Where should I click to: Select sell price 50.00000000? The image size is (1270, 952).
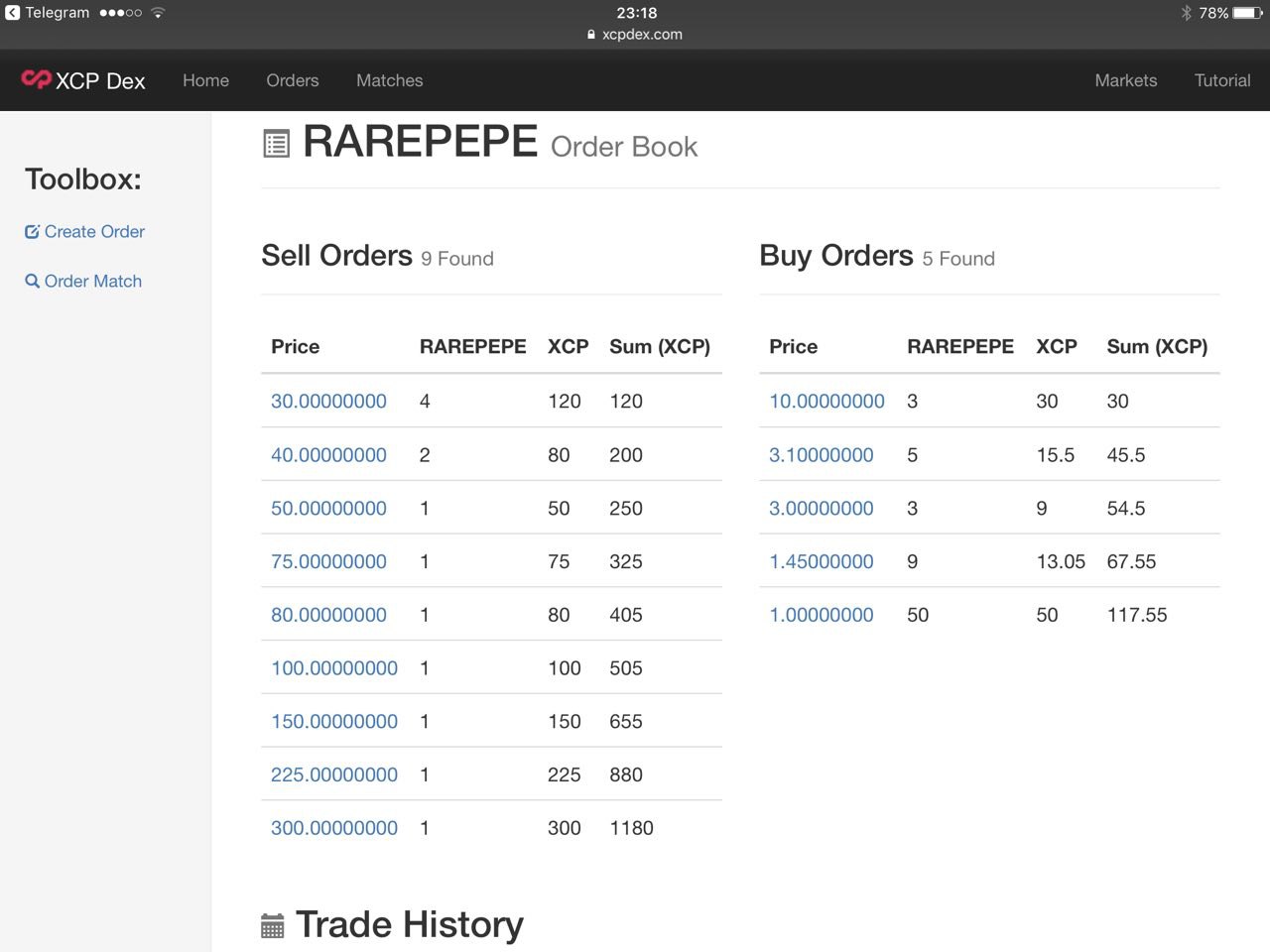328,509
